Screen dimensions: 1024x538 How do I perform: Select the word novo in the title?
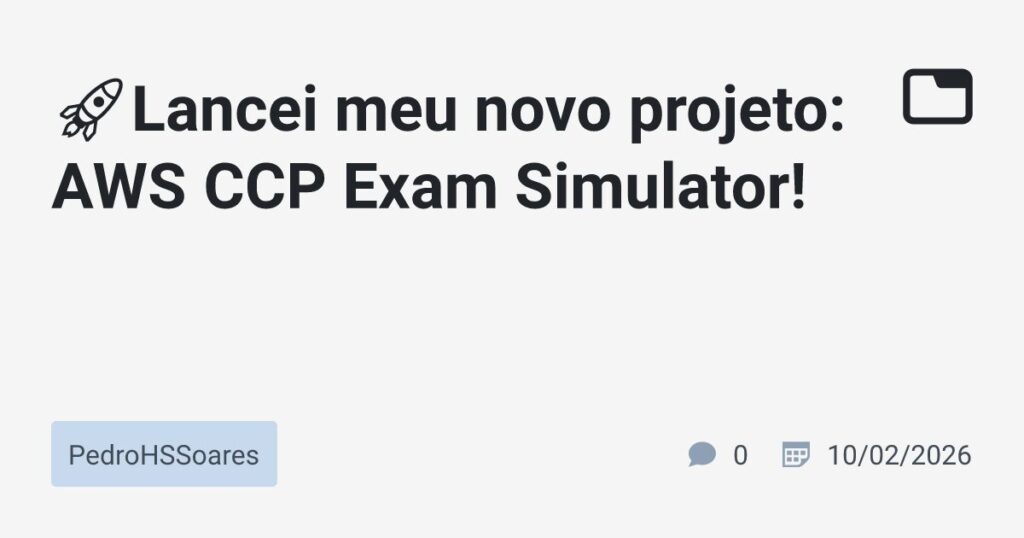[x=542, y=111]
